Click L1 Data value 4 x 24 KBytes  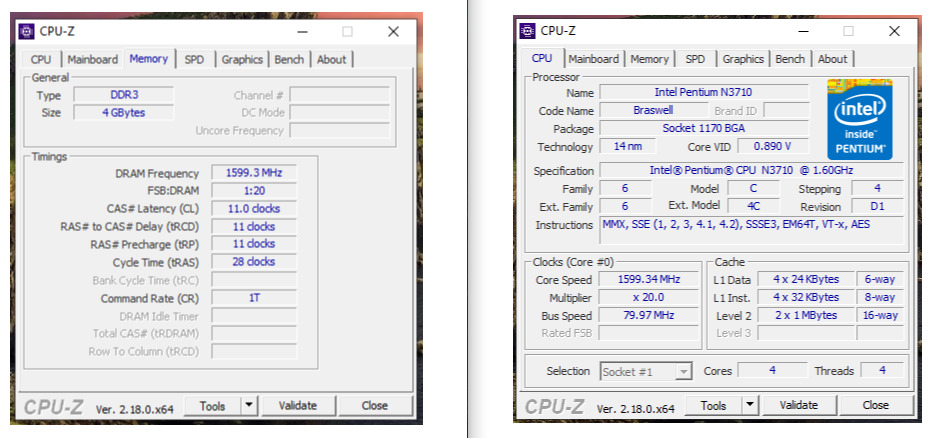tap(806, 279)
